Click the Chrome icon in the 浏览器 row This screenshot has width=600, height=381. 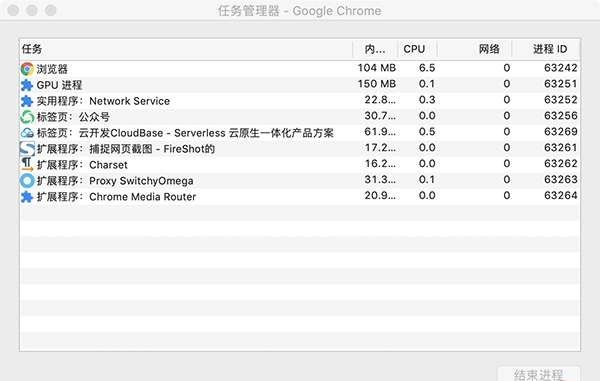coord(27,69)
